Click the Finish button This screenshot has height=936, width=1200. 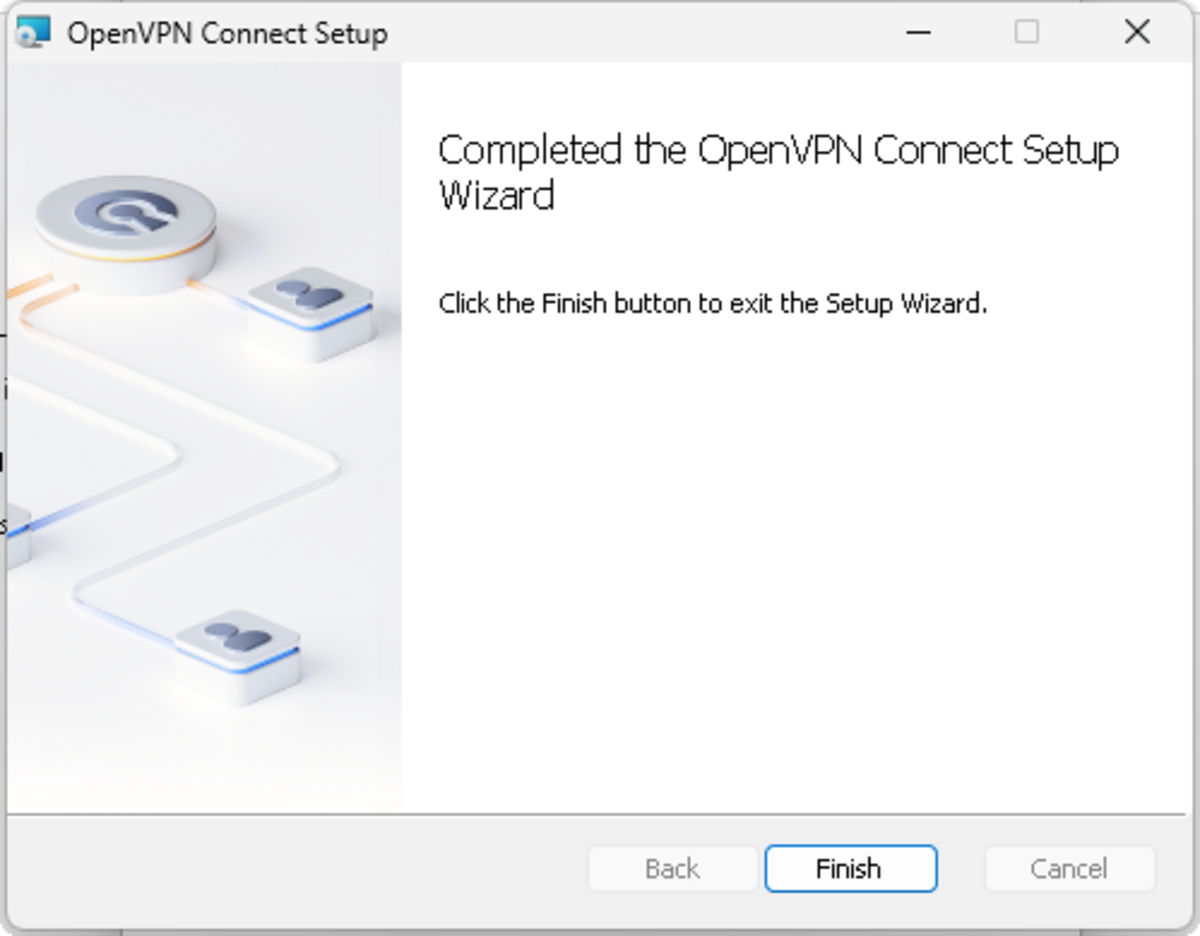tap(850, 868)
